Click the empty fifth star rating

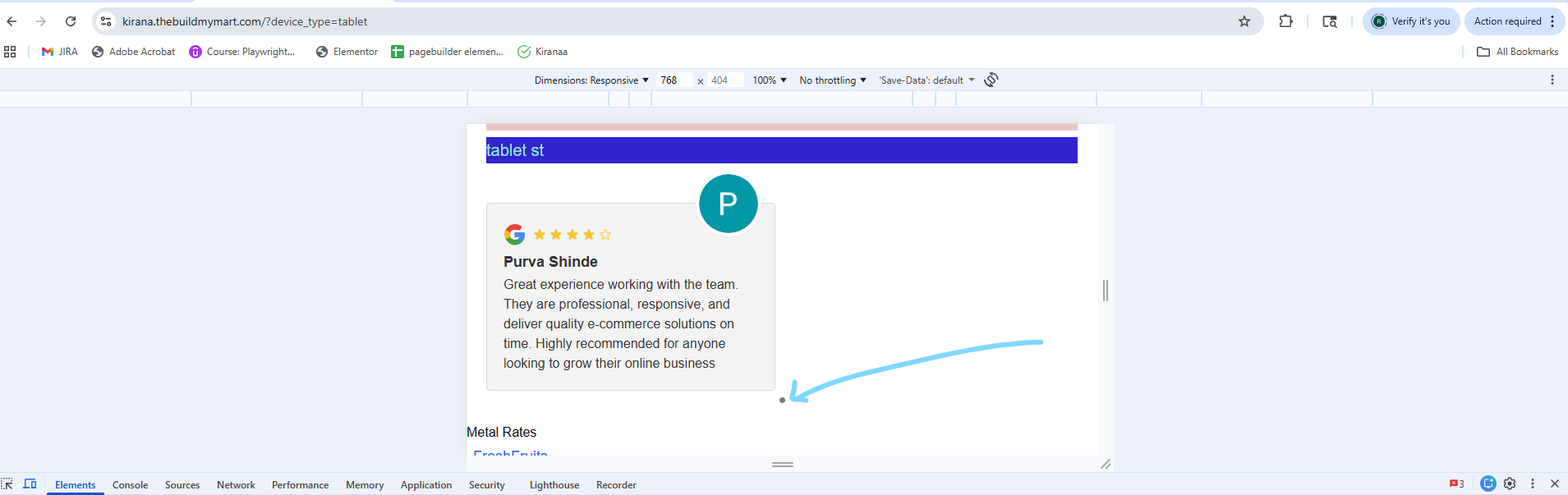pos(605,235)
